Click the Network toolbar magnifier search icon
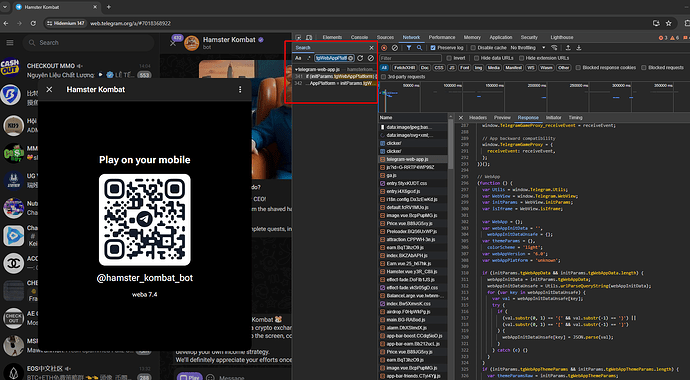This screenshot has height=380, width=690. click(419, 48)
